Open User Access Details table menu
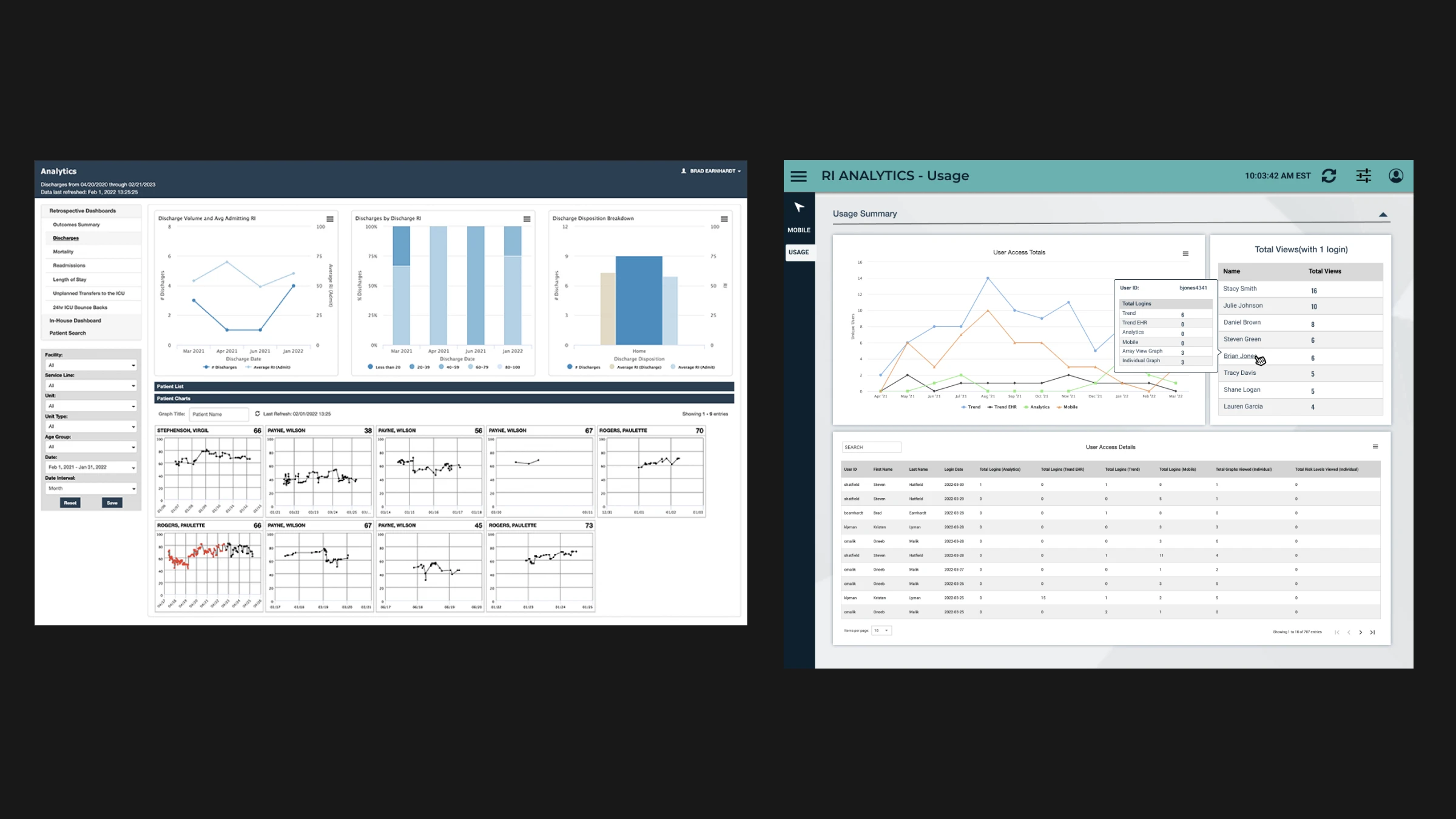 point(1375,447)
